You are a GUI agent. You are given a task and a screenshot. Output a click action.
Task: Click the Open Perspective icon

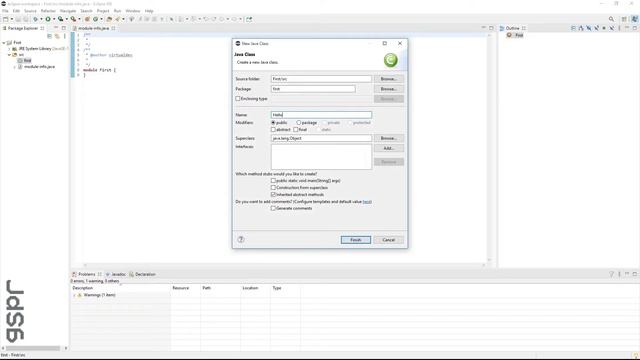[x=624, y=19]
